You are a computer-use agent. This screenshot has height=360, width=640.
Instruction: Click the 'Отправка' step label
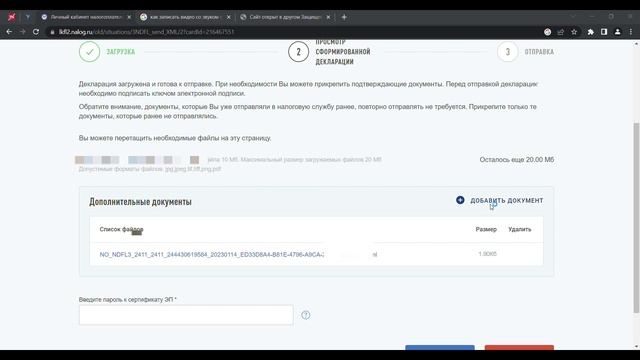point(539,52)
